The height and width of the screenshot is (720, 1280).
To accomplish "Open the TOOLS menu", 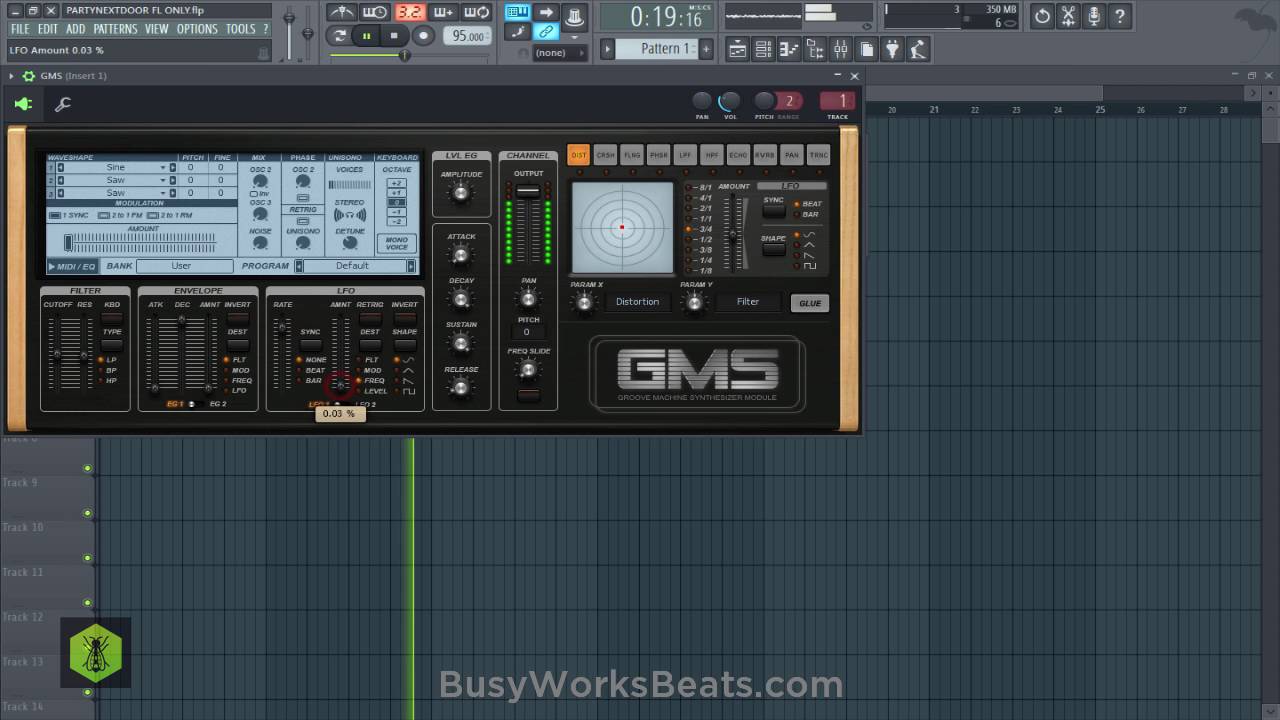I will click(x=241, y=30).
